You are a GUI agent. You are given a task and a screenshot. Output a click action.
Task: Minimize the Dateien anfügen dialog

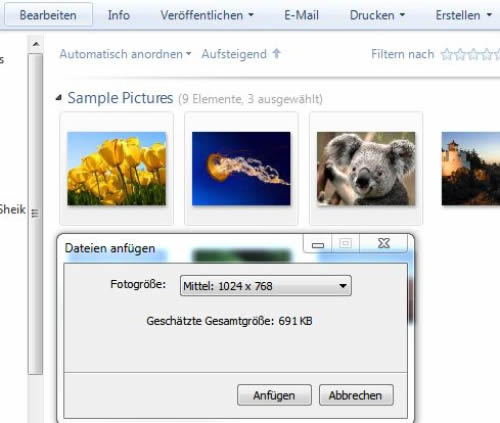click(x=318, y=244)
